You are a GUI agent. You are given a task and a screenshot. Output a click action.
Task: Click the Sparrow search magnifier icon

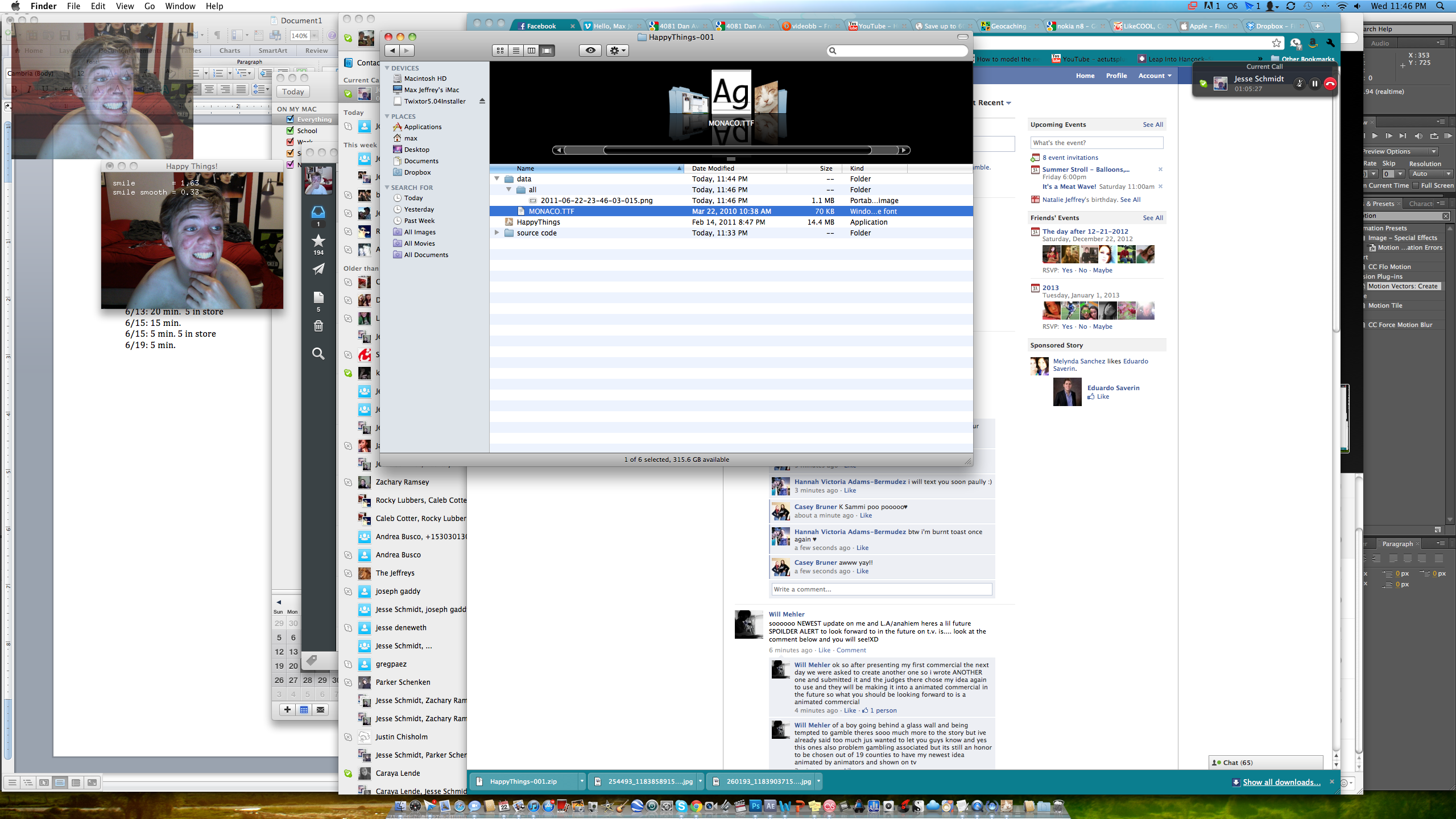(x=318, y=354)
